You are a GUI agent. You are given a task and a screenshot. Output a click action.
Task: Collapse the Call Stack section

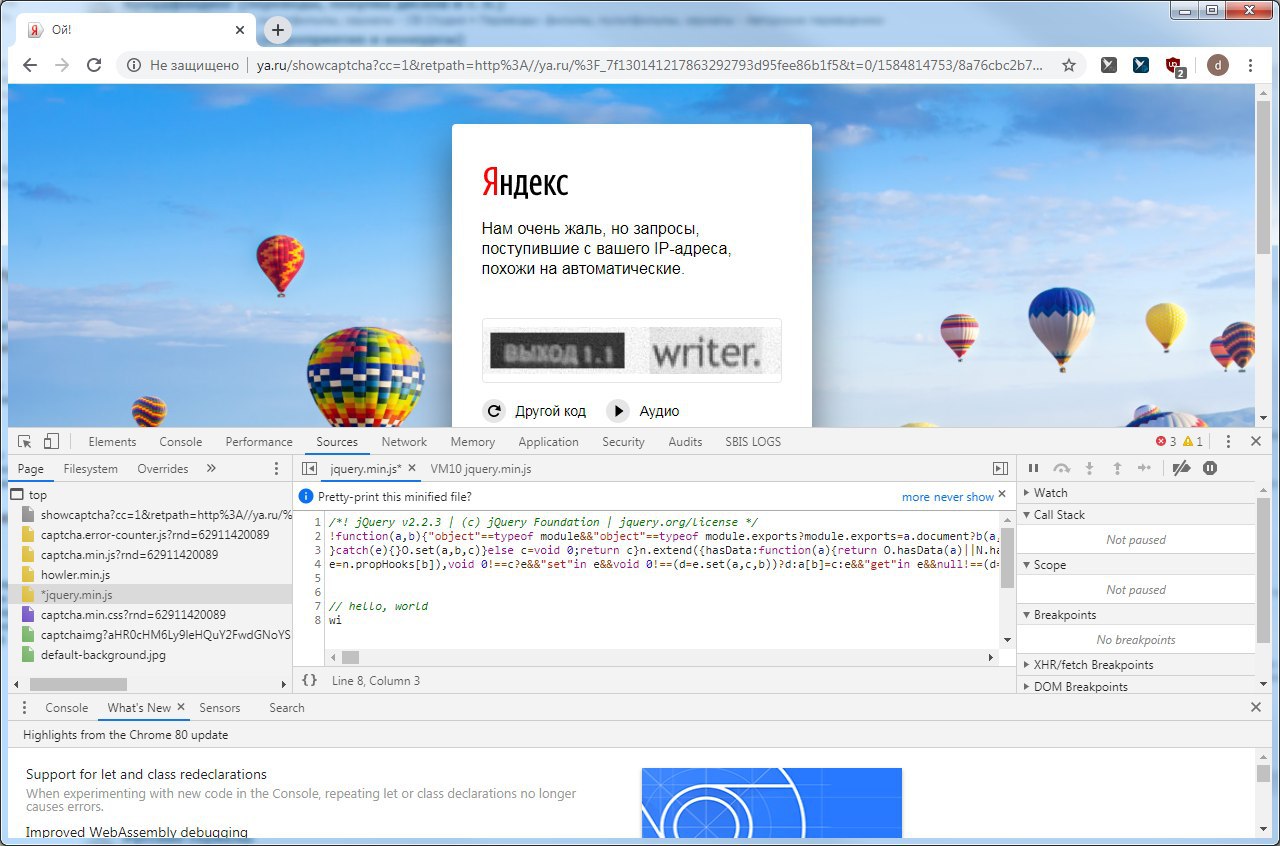point(1137,514)
